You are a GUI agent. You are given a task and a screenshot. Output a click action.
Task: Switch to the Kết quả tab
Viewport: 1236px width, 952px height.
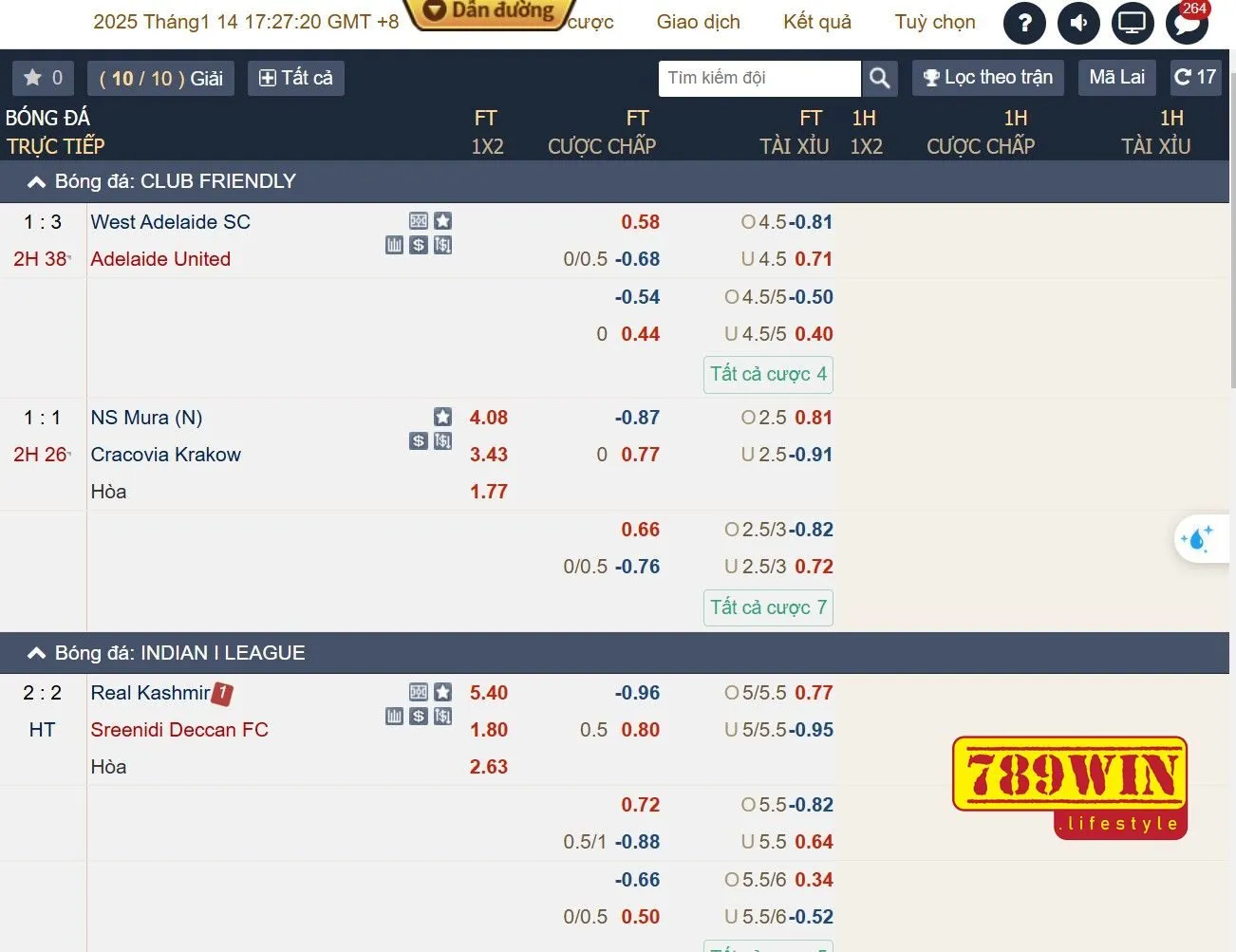coord(816,22)
